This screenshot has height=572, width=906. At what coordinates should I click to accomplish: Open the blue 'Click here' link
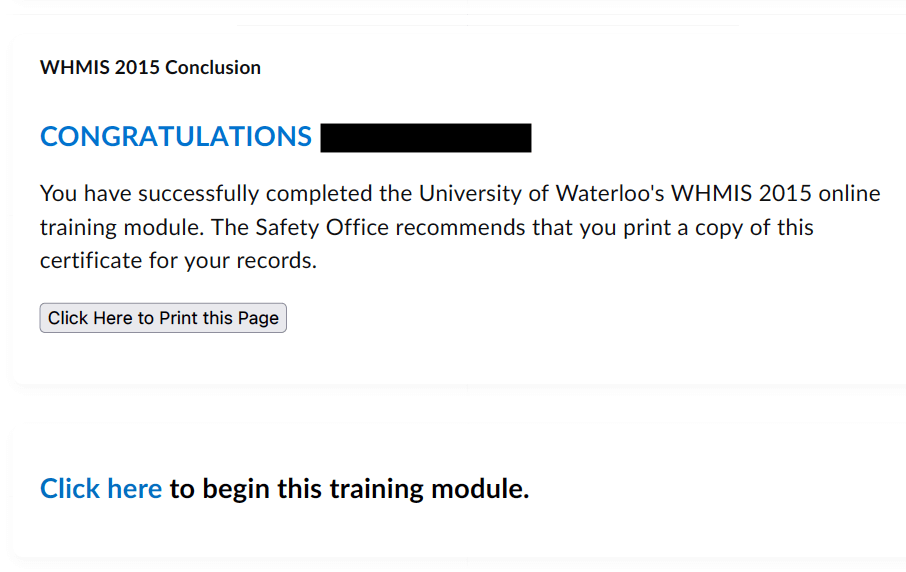pos(100,489)
